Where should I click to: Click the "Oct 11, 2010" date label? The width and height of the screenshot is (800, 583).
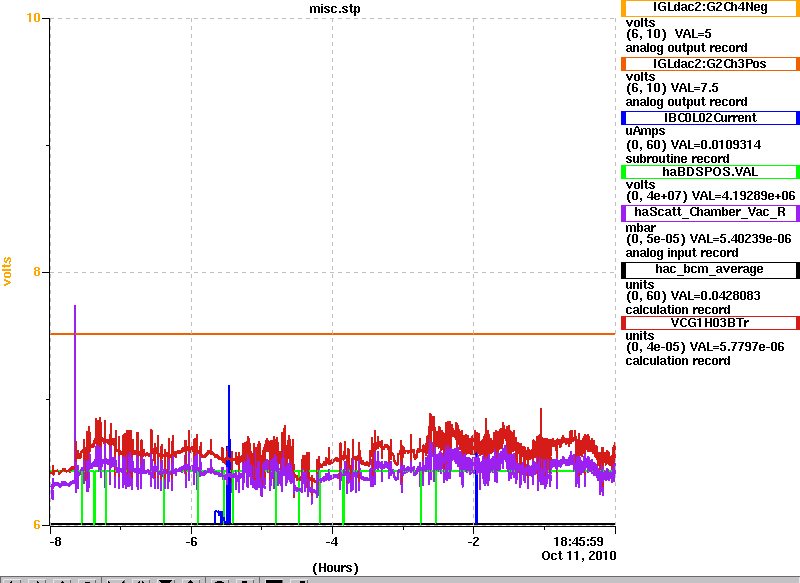[579, 556]
